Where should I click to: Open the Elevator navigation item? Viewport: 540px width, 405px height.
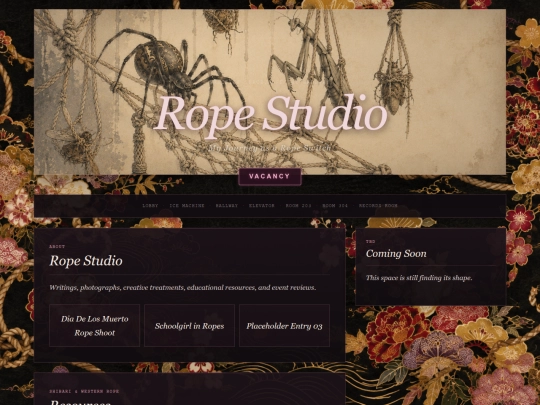262,206
